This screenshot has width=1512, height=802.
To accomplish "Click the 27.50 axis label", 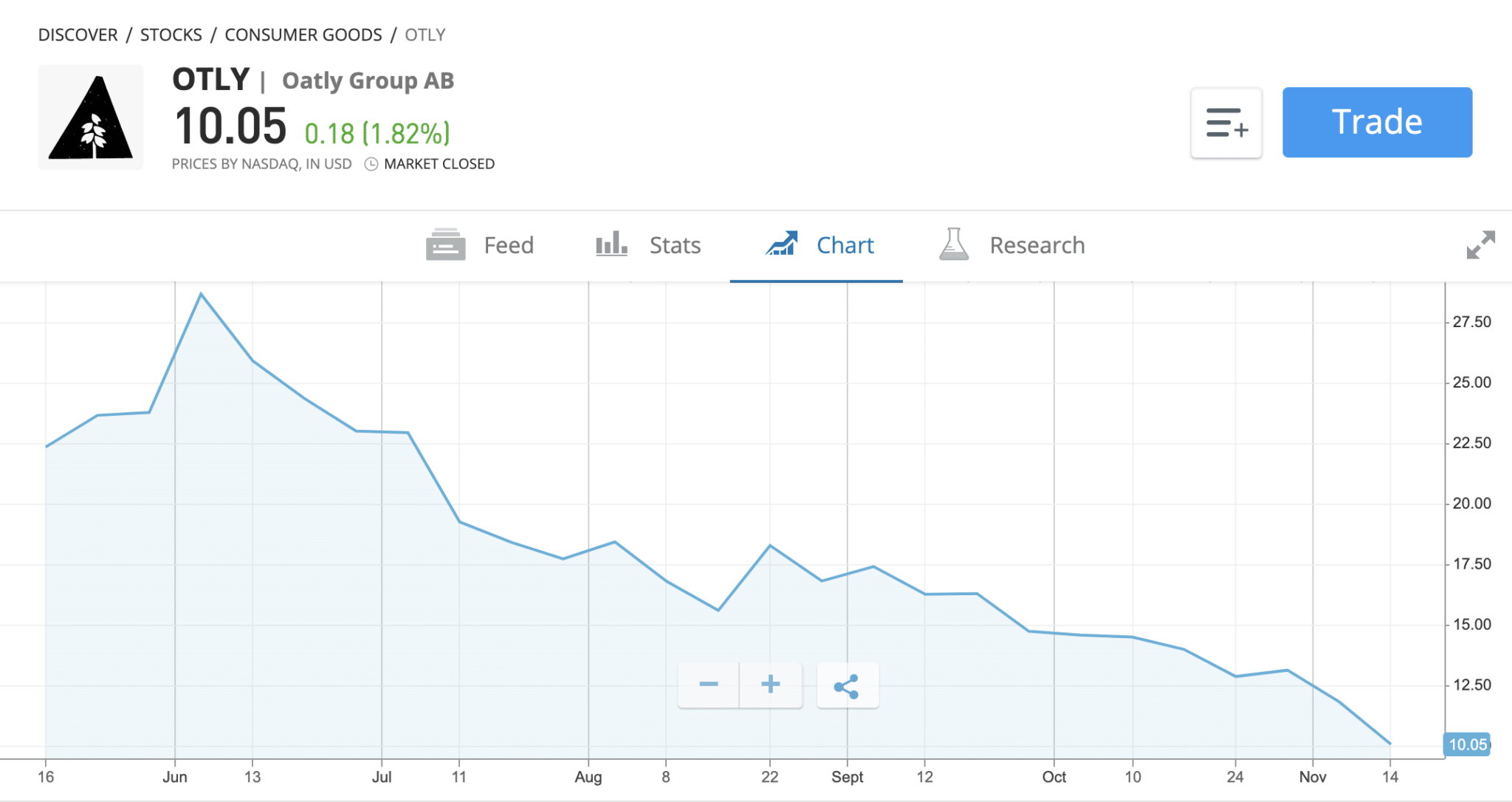I will click(1471, 322).
